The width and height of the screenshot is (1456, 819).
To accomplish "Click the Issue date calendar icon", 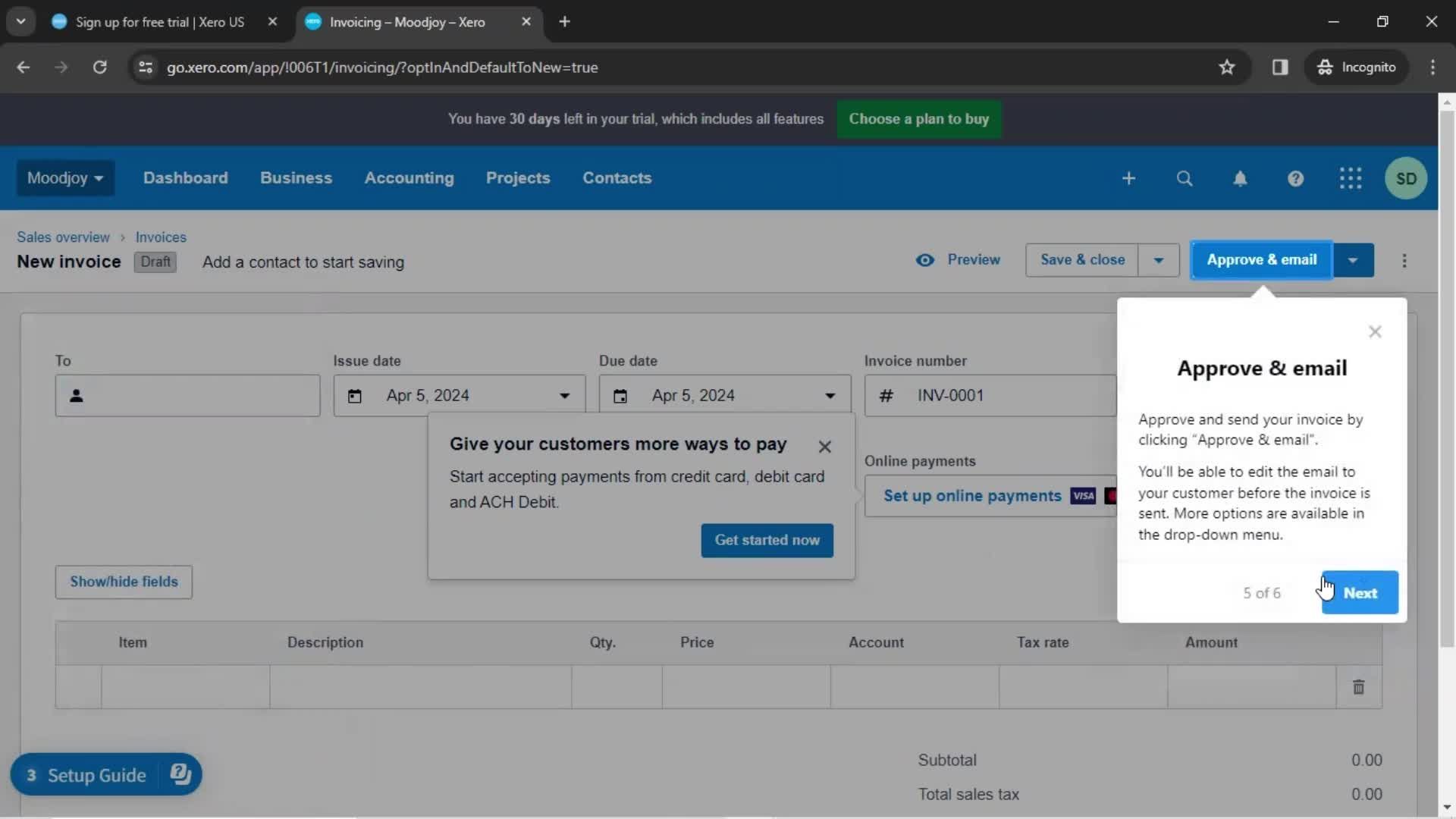I will point(354,396).
